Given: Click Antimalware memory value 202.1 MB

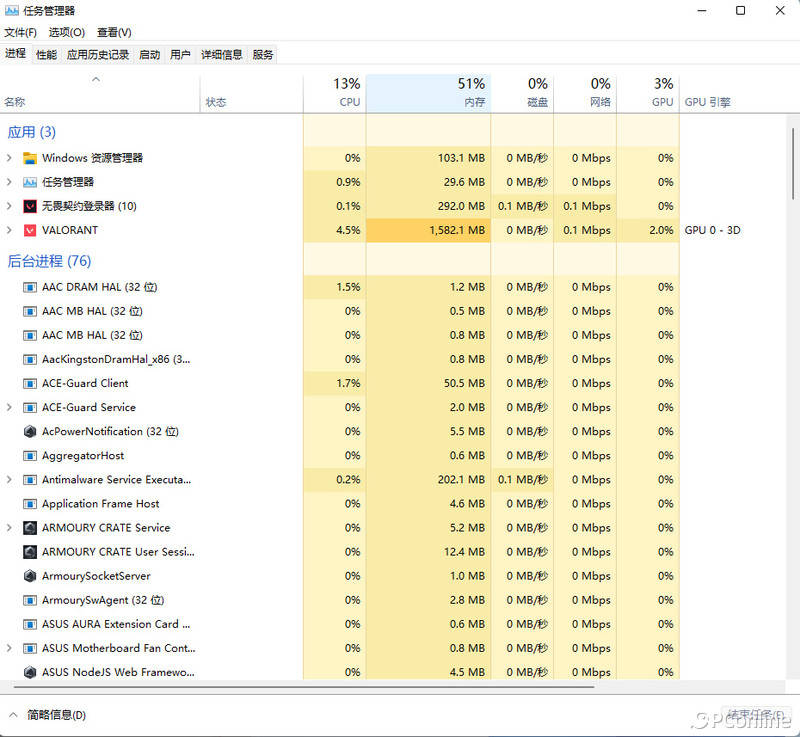Looking at the screenshot, I should coord(461,480).
